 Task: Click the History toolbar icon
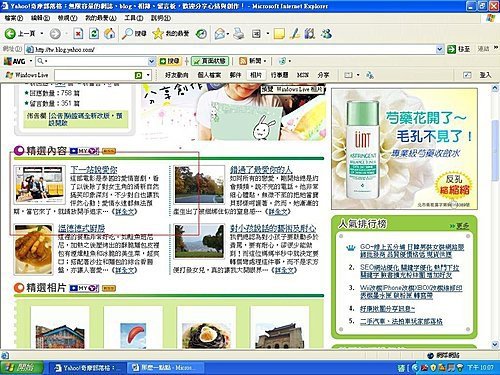[x=201, y=34]
